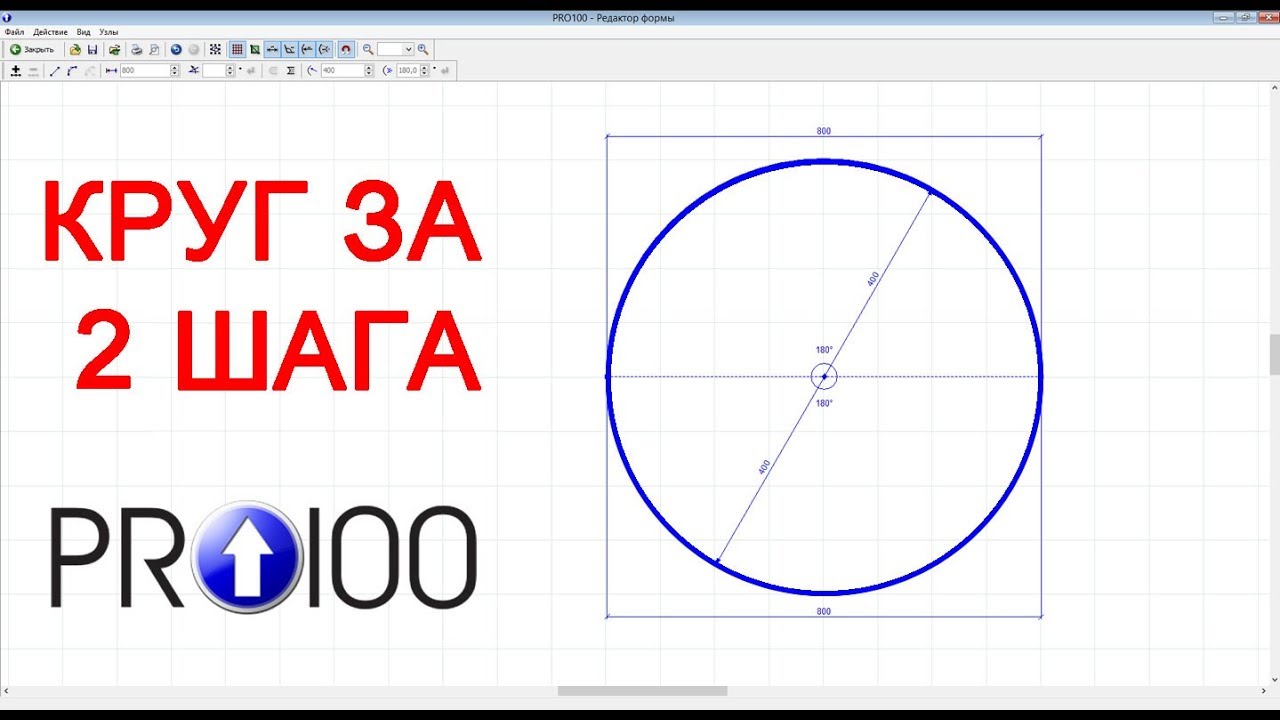
Task: Open the Действие menu
Action: [50, 32]
